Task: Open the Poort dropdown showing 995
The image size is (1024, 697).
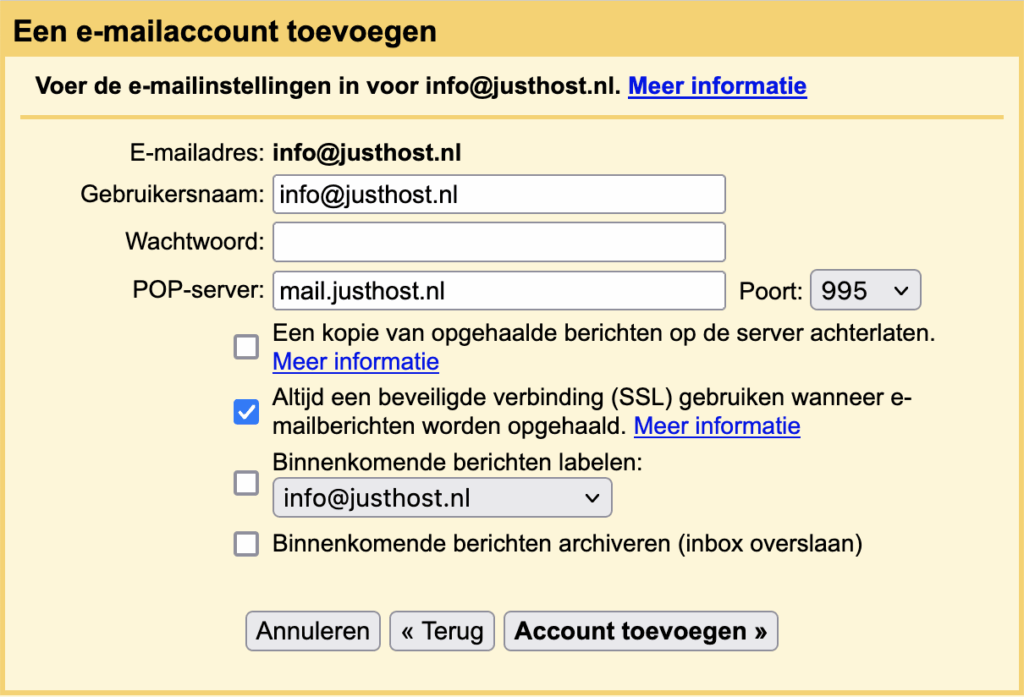Action: (x=865, y=290)
